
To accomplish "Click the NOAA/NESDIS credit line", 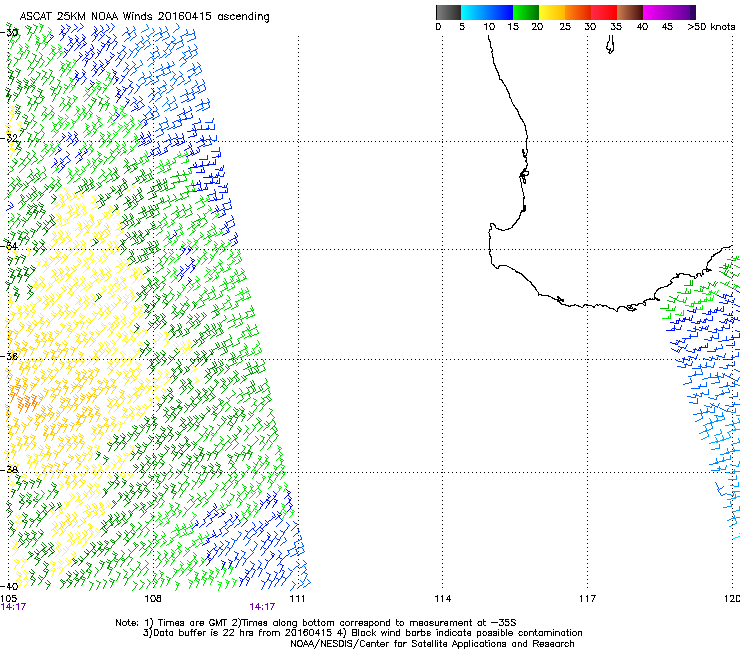I will [x=432, y=644].
